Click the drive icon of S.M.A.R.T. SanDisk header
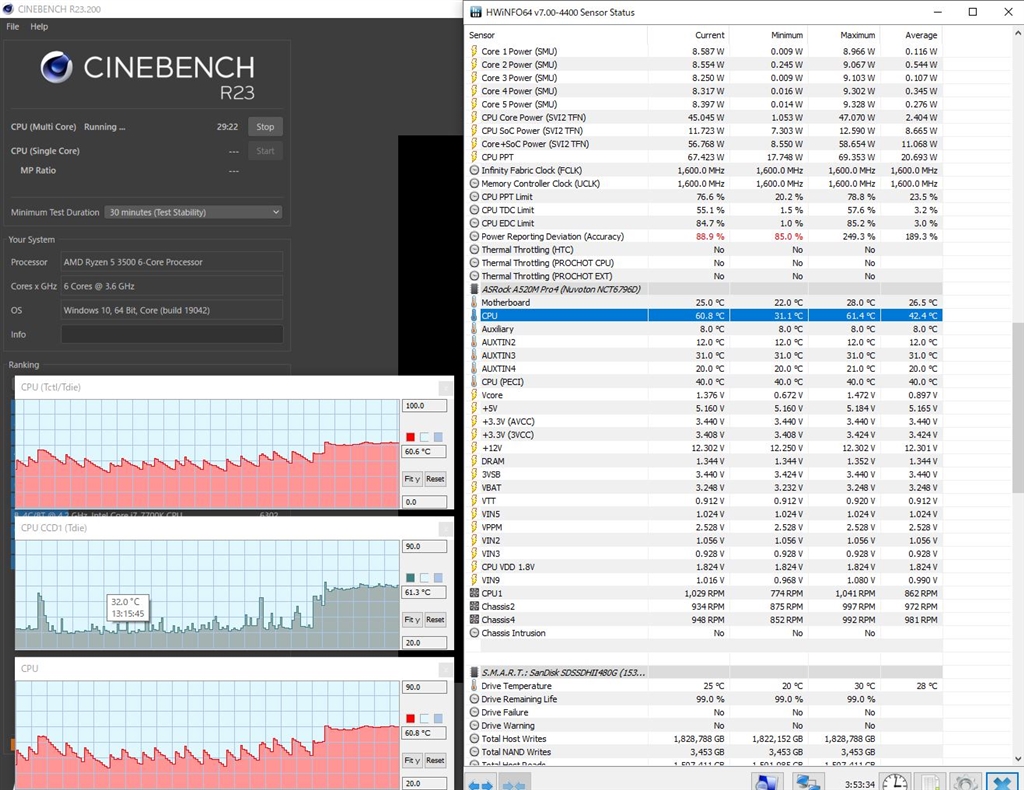Image resolution: width=1024 pixels, height=790 pixels. (x=474, y=672)
